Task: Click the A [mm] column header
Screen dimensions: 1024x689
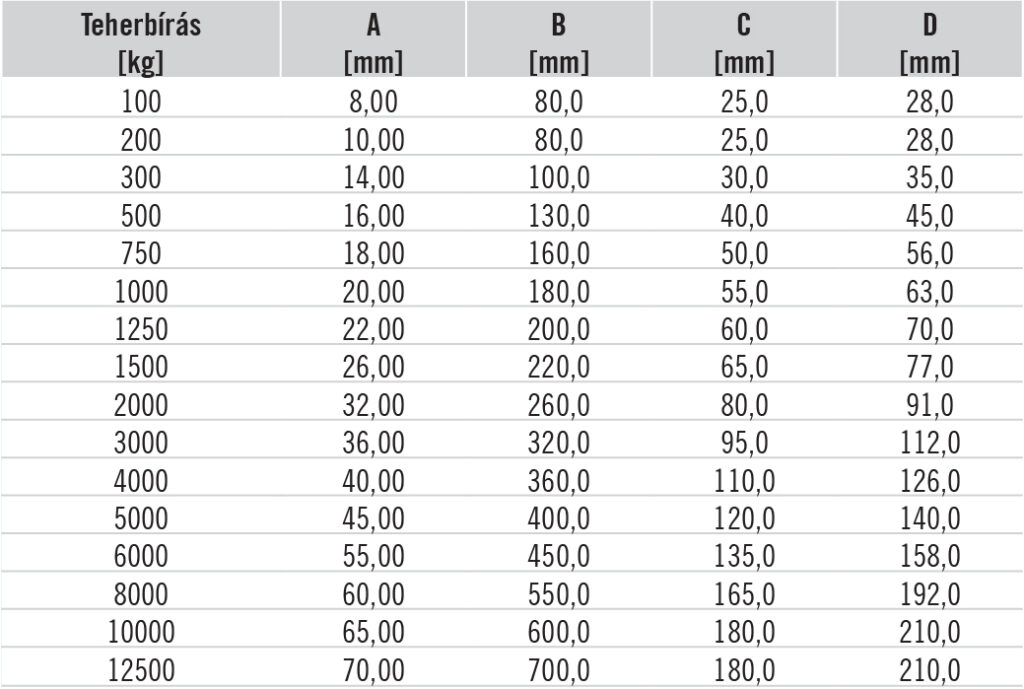Action: [x=373, y=39]
